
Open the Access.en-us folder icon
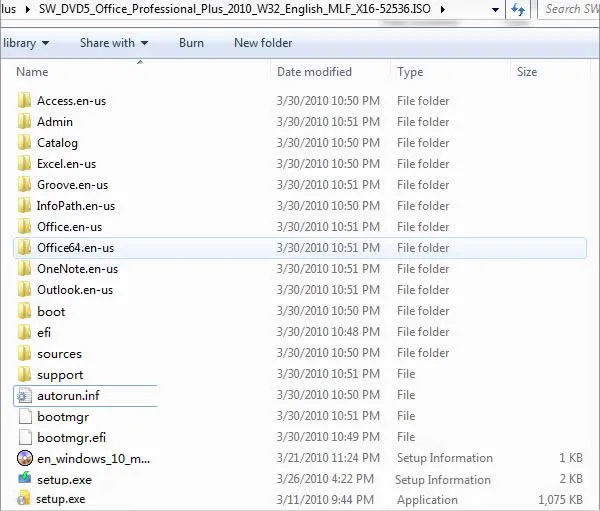click(25, 101)
